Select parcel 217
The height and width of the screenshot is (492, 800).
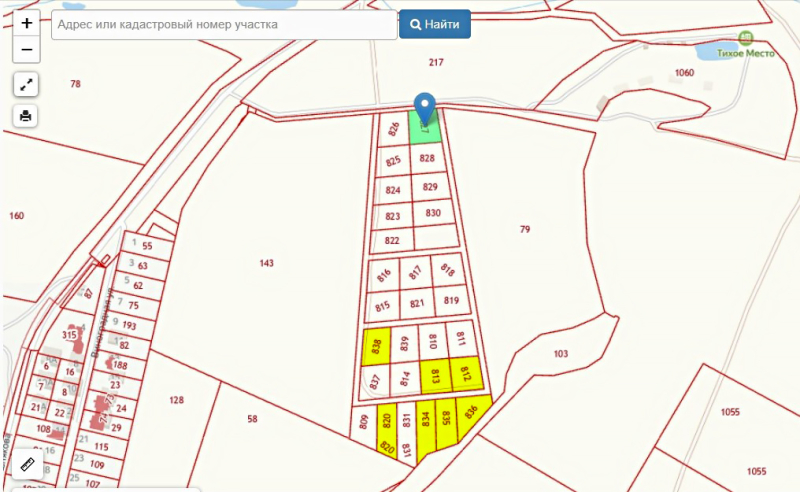(436, 62)
